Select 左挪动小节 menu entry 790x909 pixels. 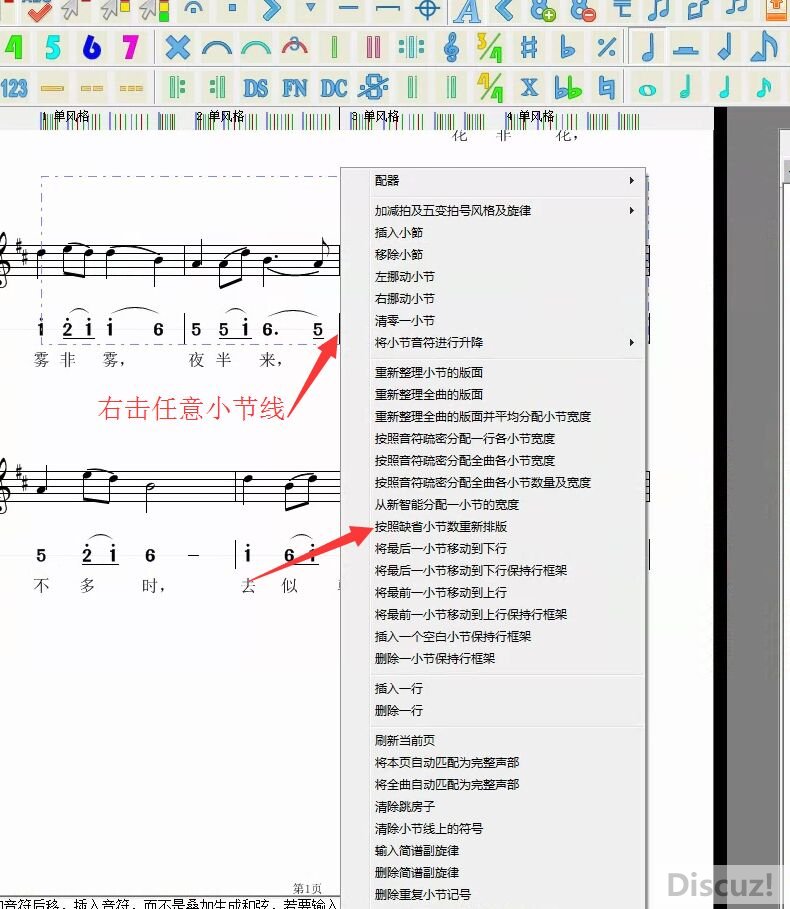click(x=405, y=277)
